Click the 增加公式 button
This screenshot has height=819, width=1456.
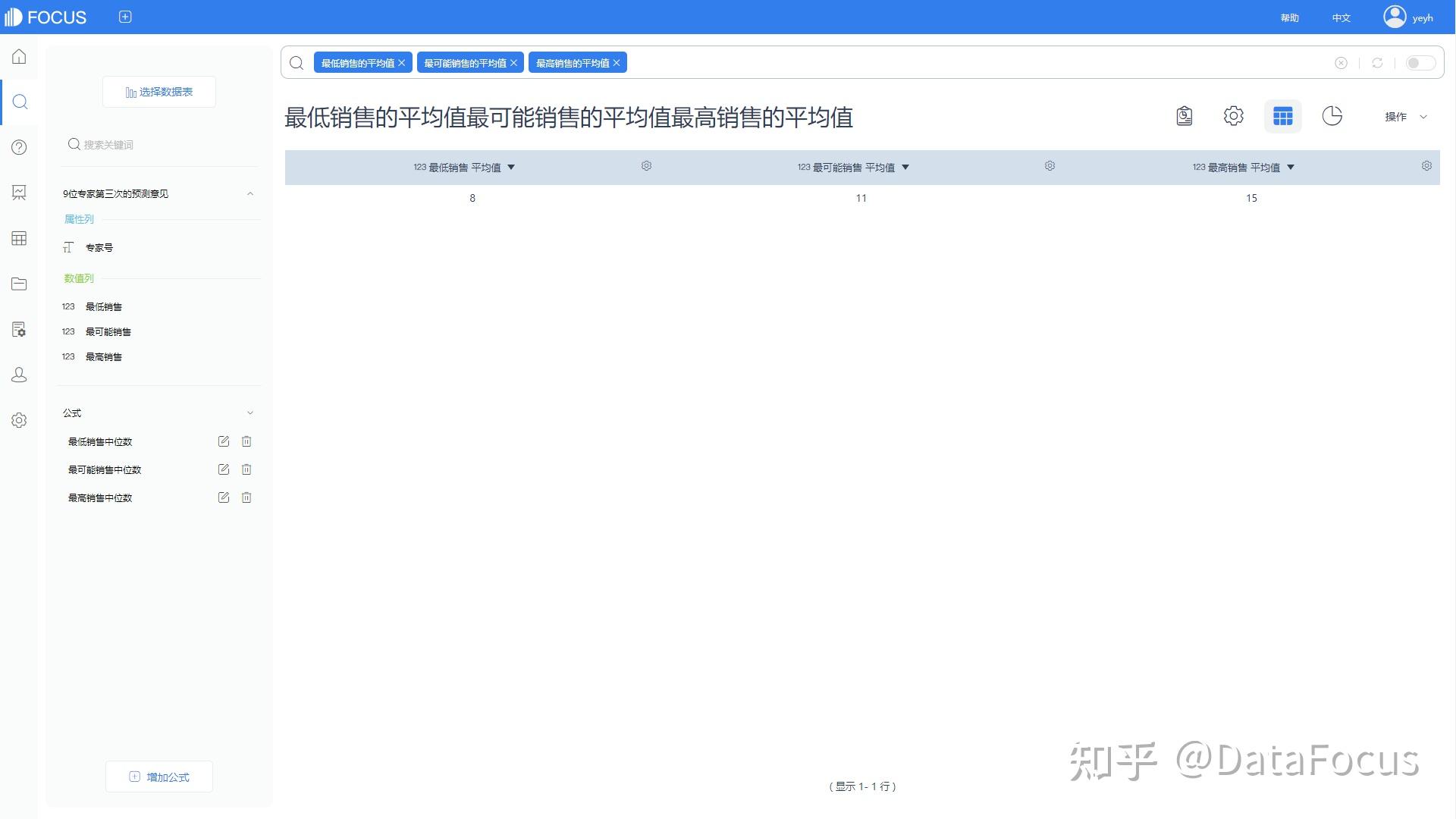159,777
